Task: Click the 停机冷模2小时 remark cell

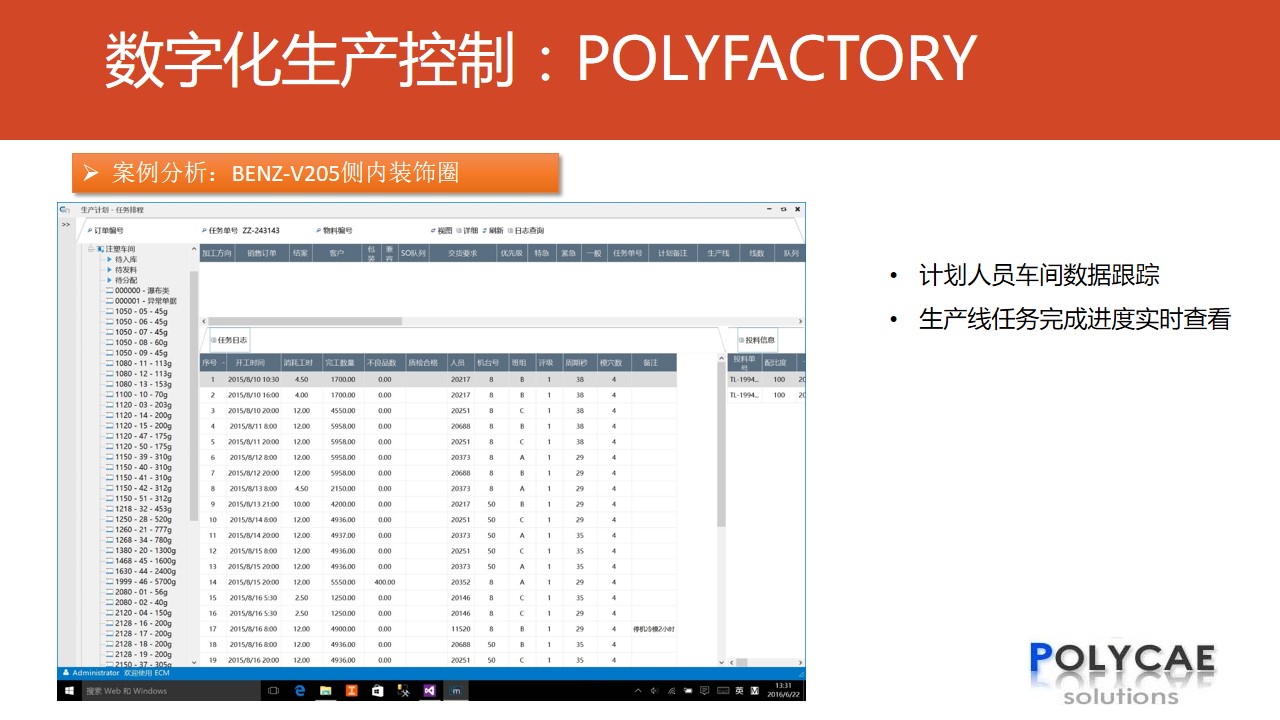Action: pyautogui.click(x=654, y=629)
